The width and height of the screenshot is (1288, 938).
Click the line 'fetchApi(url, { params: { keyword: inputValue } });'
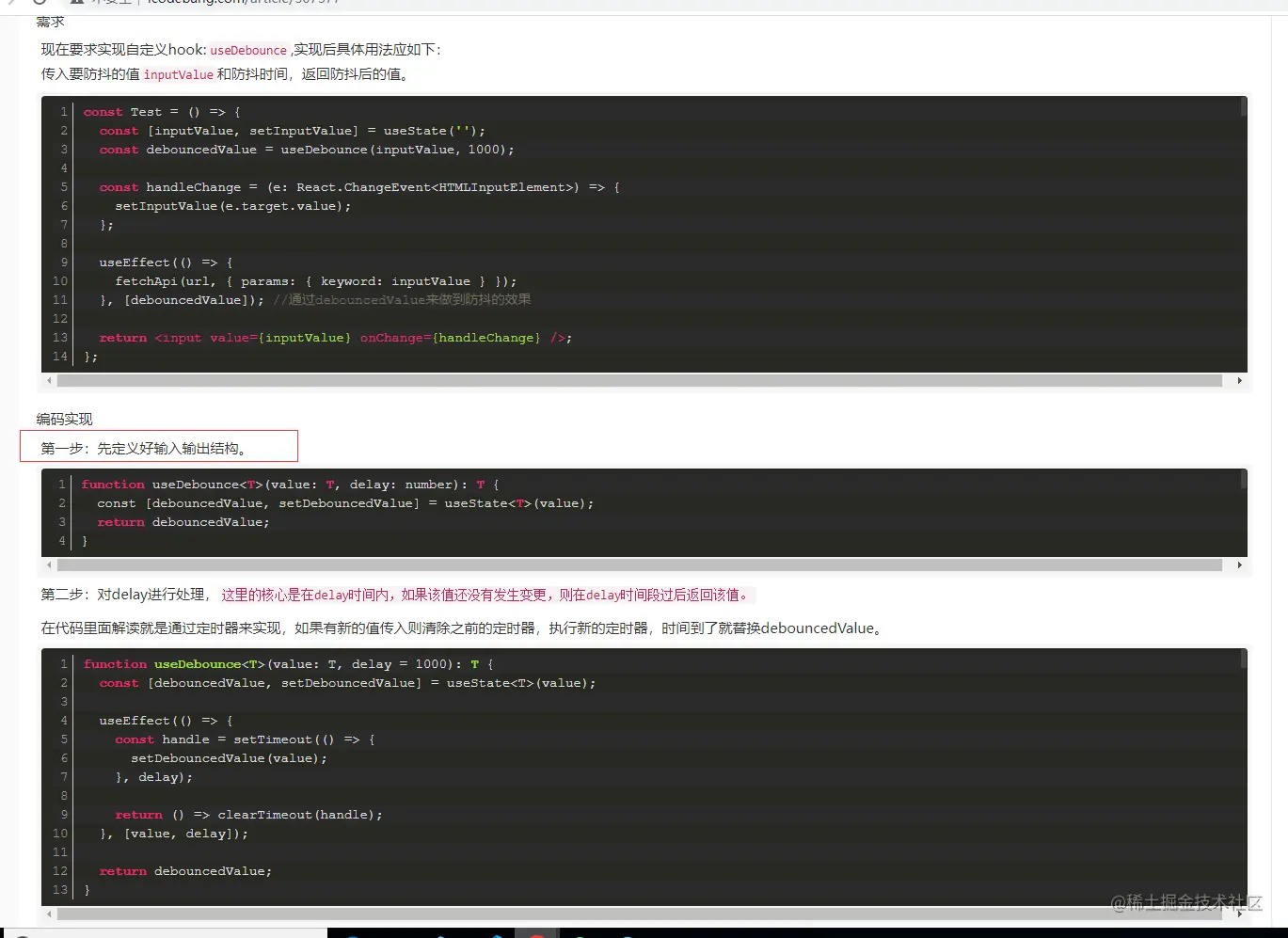click(x=316, y=281)
